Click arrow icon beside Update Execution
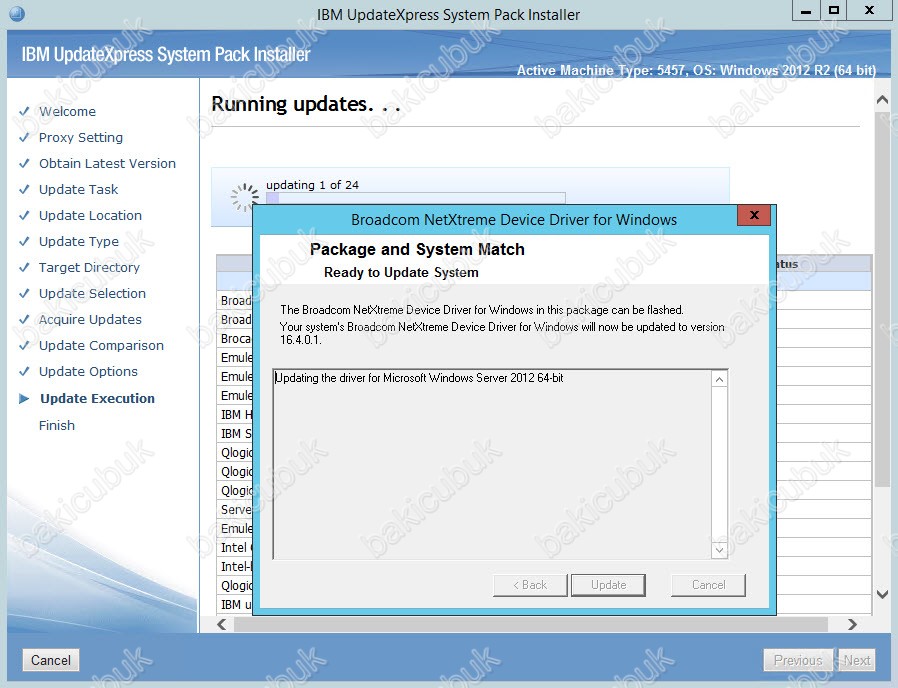898x688 pixels. click(24, 399)
